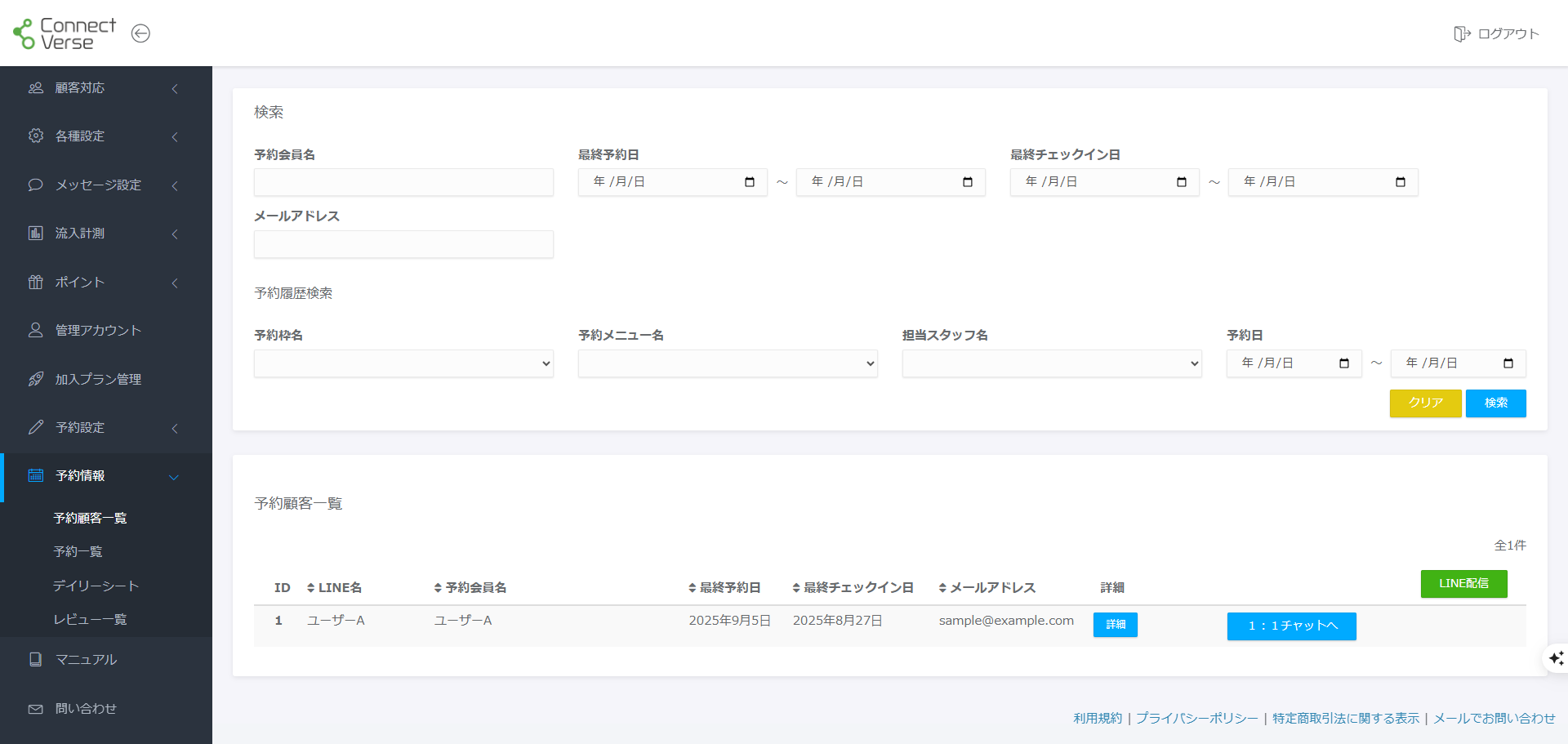Click the logout door icon
This screenshot has height=744, width=1568.
(x=1461, y=33)
